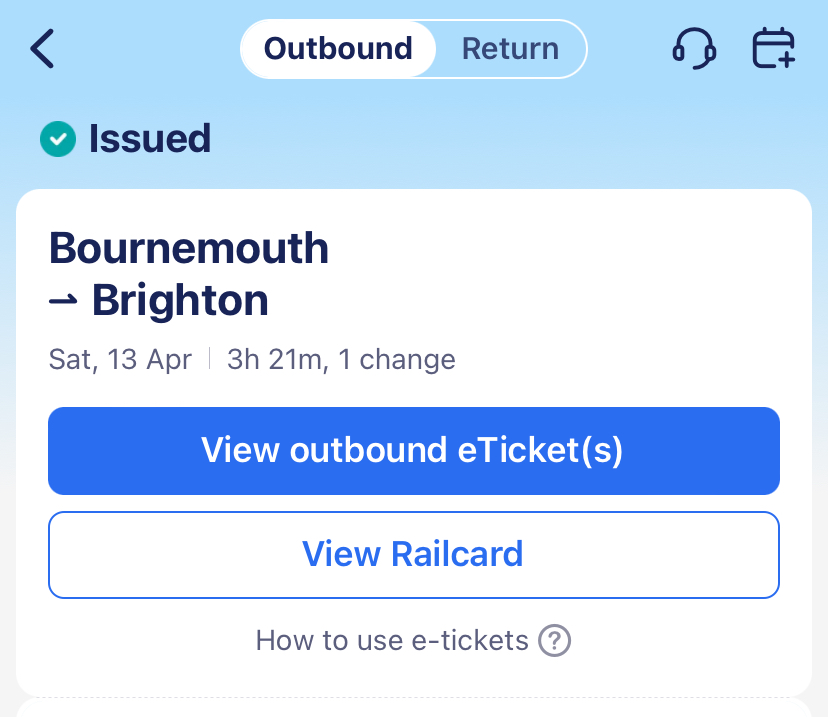
Task: Add trip to calendar icon
Action: pos(773,48)
